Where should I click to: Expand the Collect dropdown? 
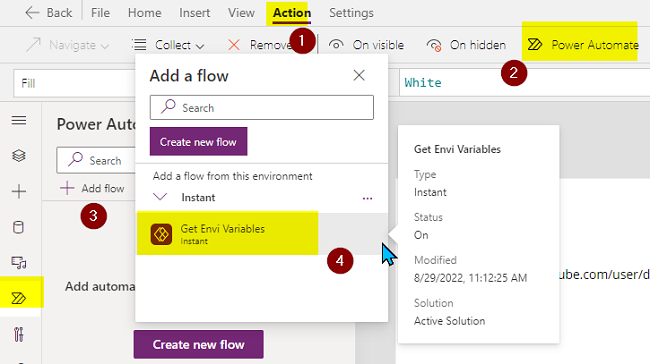coord(168,45)
